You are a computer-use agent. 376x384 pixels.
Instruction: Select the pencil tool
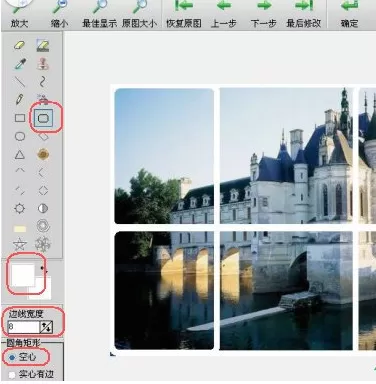tap(20, 99)
